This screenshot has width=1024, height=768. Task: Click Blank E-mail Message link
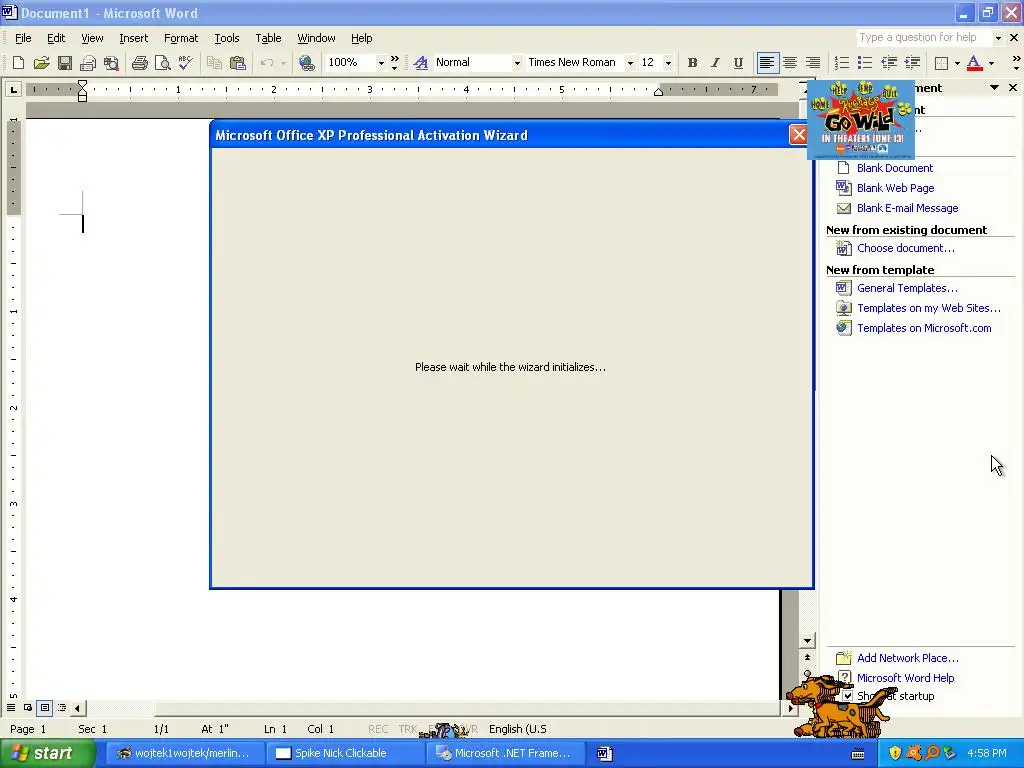click(x=907, y=208)
